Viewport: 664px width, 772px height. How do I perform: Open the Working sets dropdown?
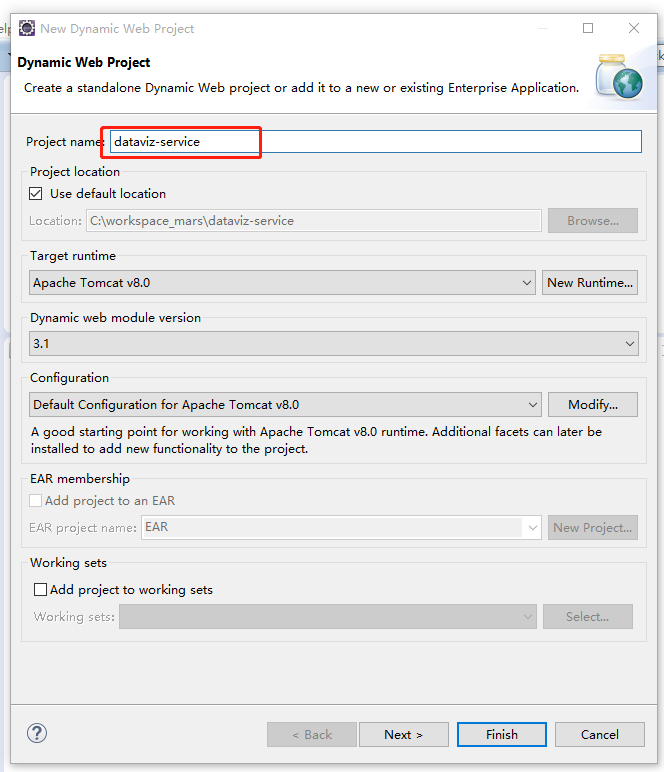[328, 616]
